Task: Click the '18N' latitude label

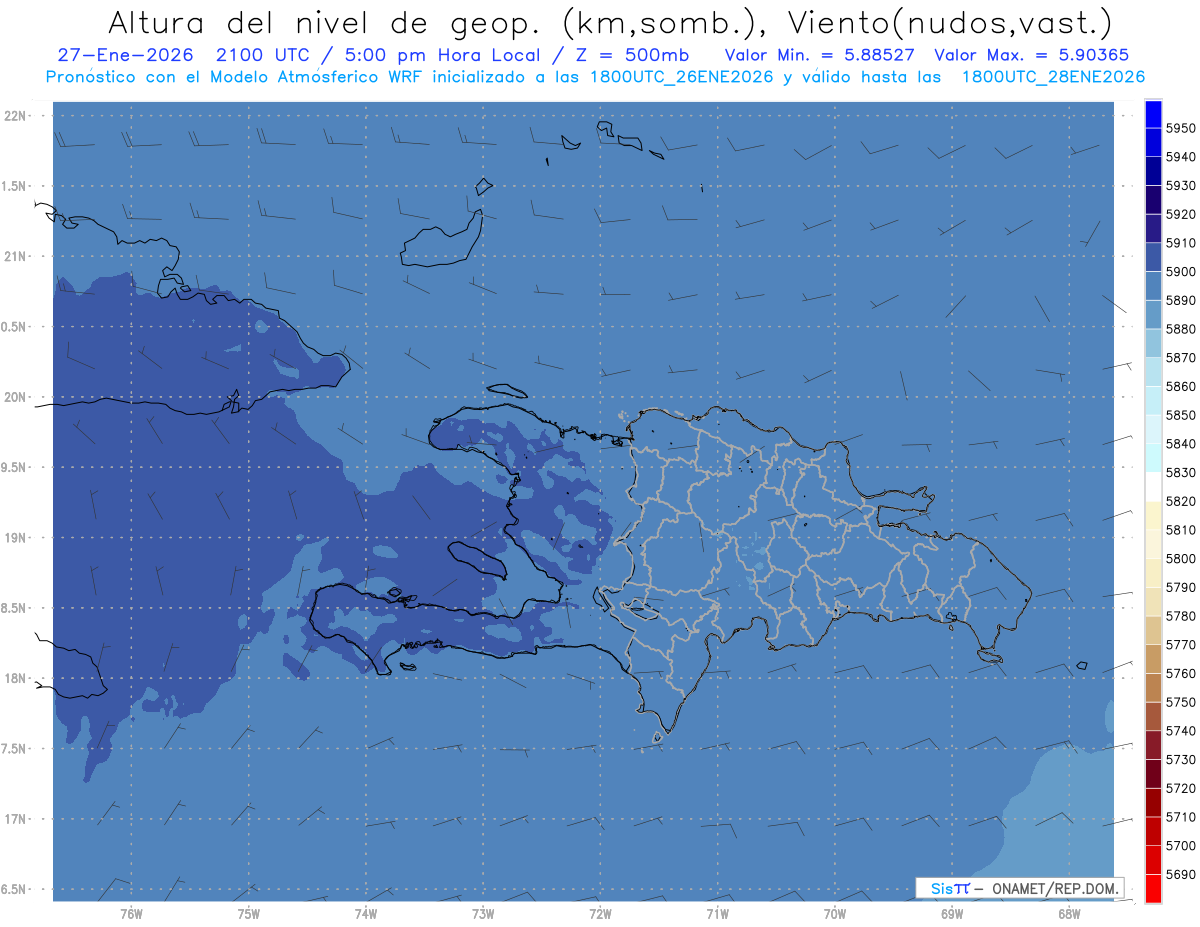Action: [x=15, y=678]
